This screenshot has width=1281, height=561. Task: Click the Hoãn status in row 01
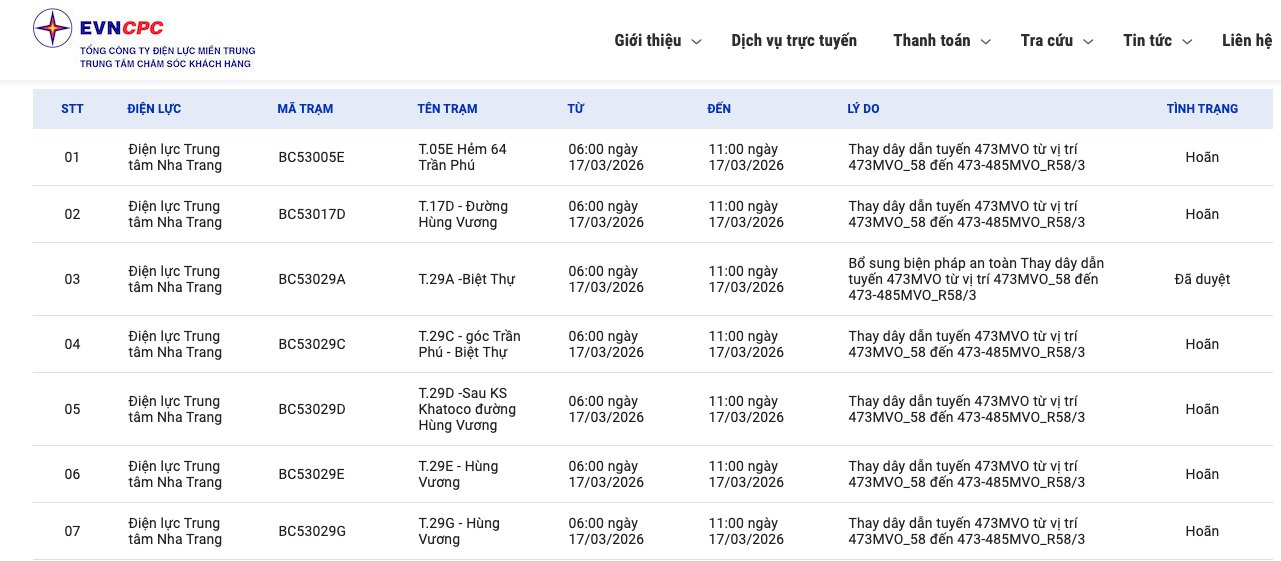pos(1202,157)
